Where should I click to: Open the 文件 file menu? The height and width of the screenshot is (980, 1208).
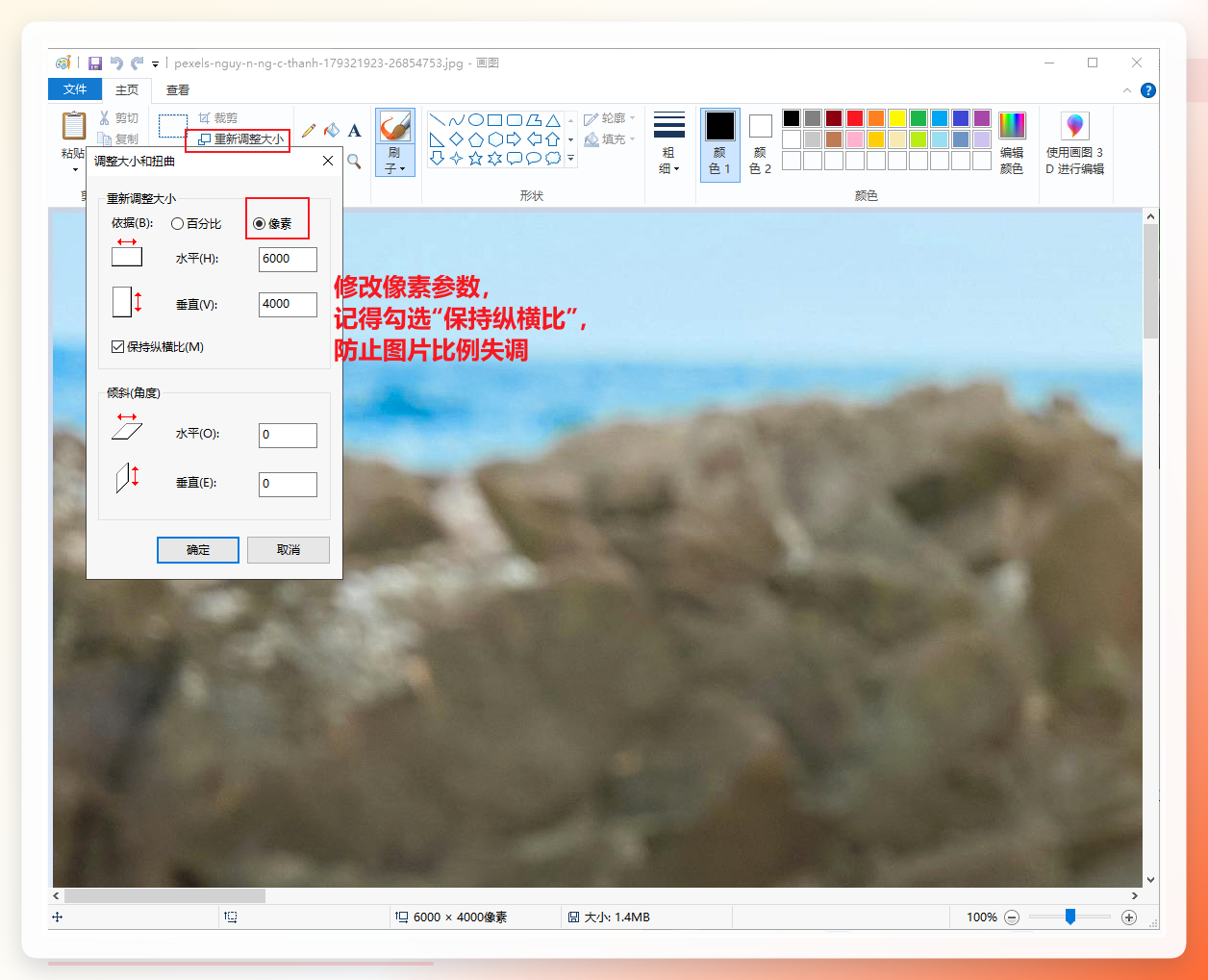(75, 89)
